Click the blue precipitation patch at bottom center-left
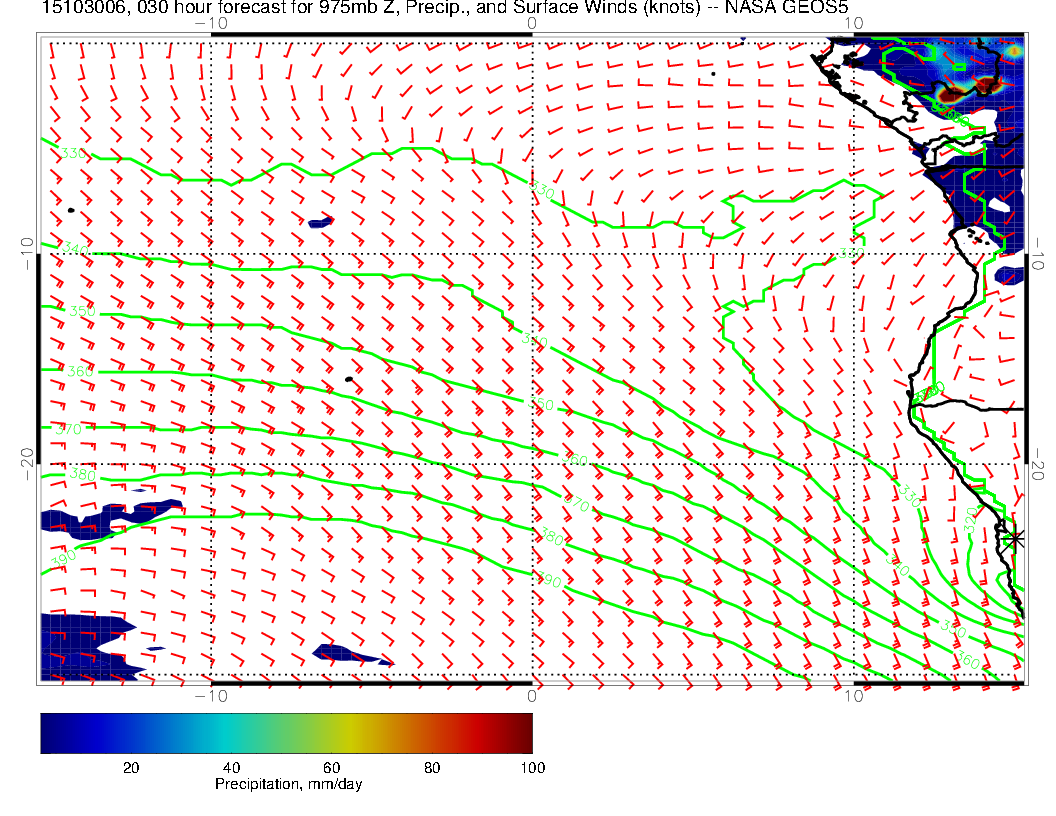The height and width of the screenshot is (816, 1056). pos(348,654)
